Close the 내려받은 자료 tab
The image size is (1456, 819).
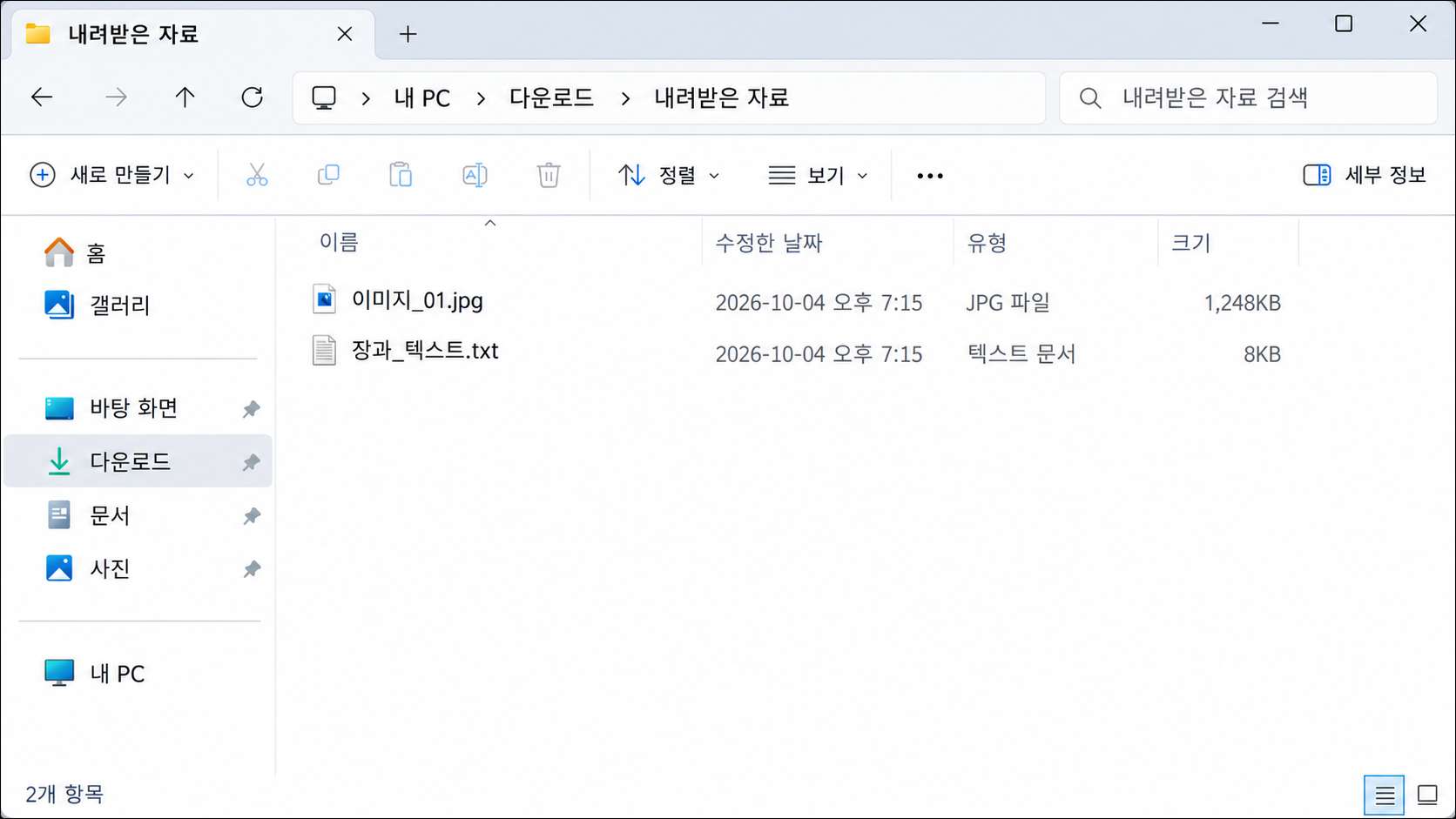345,34
